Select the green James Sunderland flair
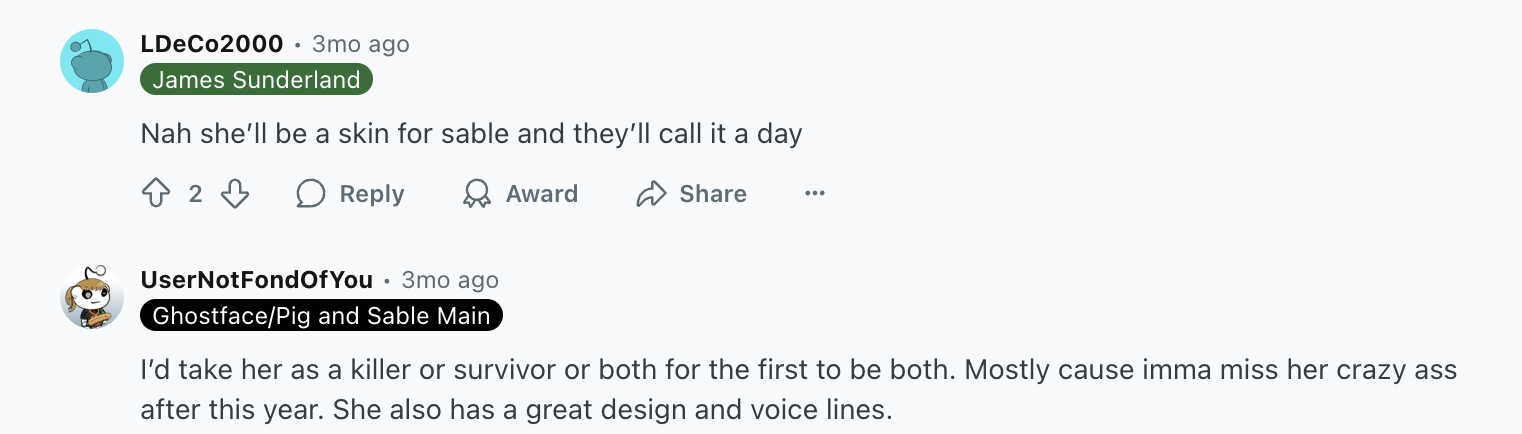This screenshot has height=434, width=1522. click(x=256, y=80)
